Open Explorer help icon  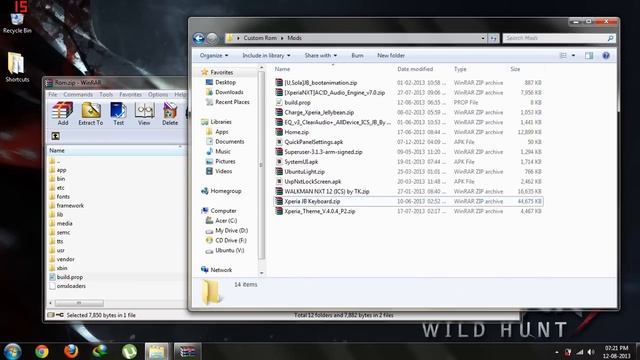pyautogui.click(x=606, y=56)
